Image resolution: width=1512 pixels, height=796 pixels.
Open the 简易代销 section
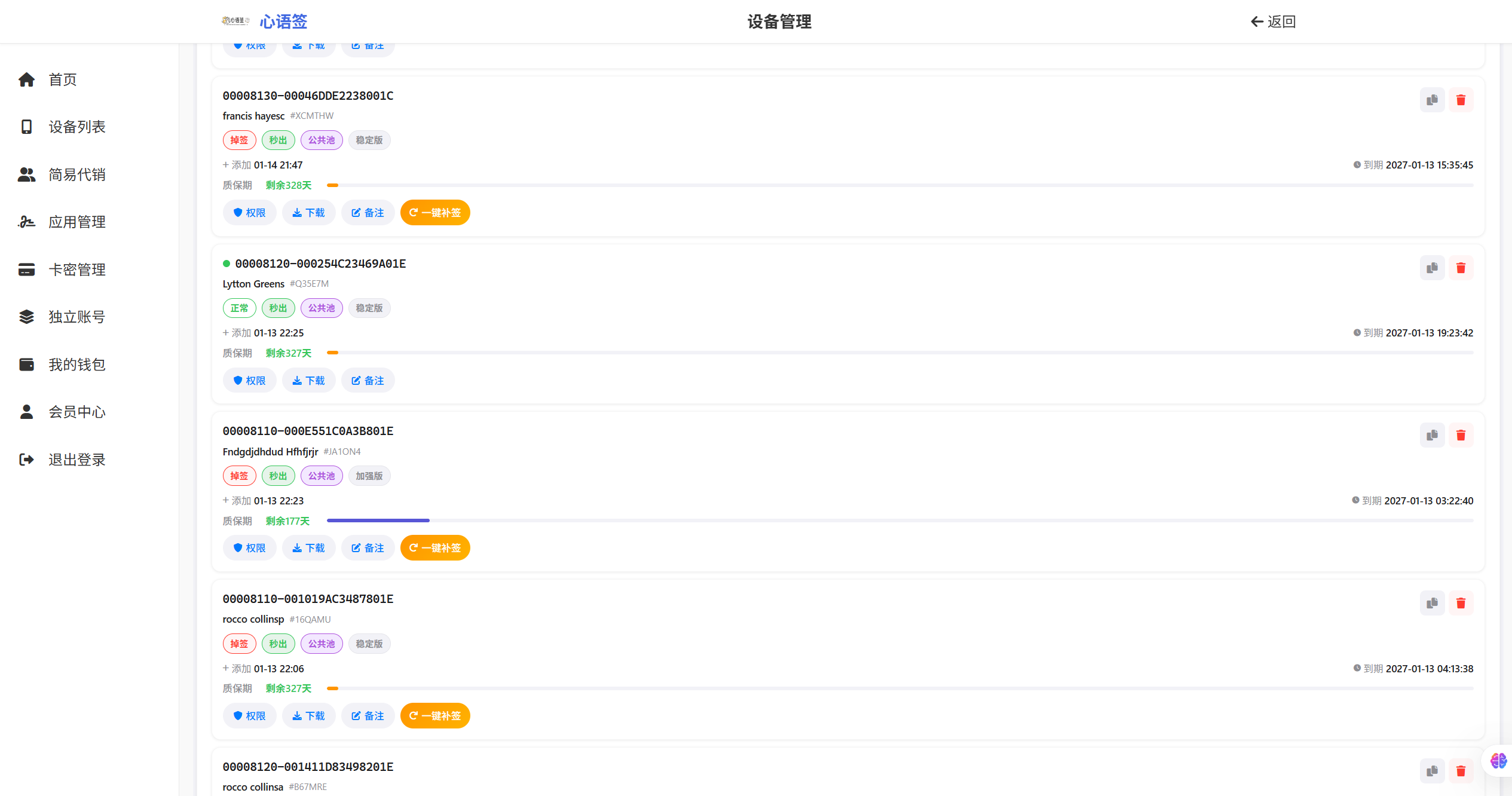click(77, 174)
